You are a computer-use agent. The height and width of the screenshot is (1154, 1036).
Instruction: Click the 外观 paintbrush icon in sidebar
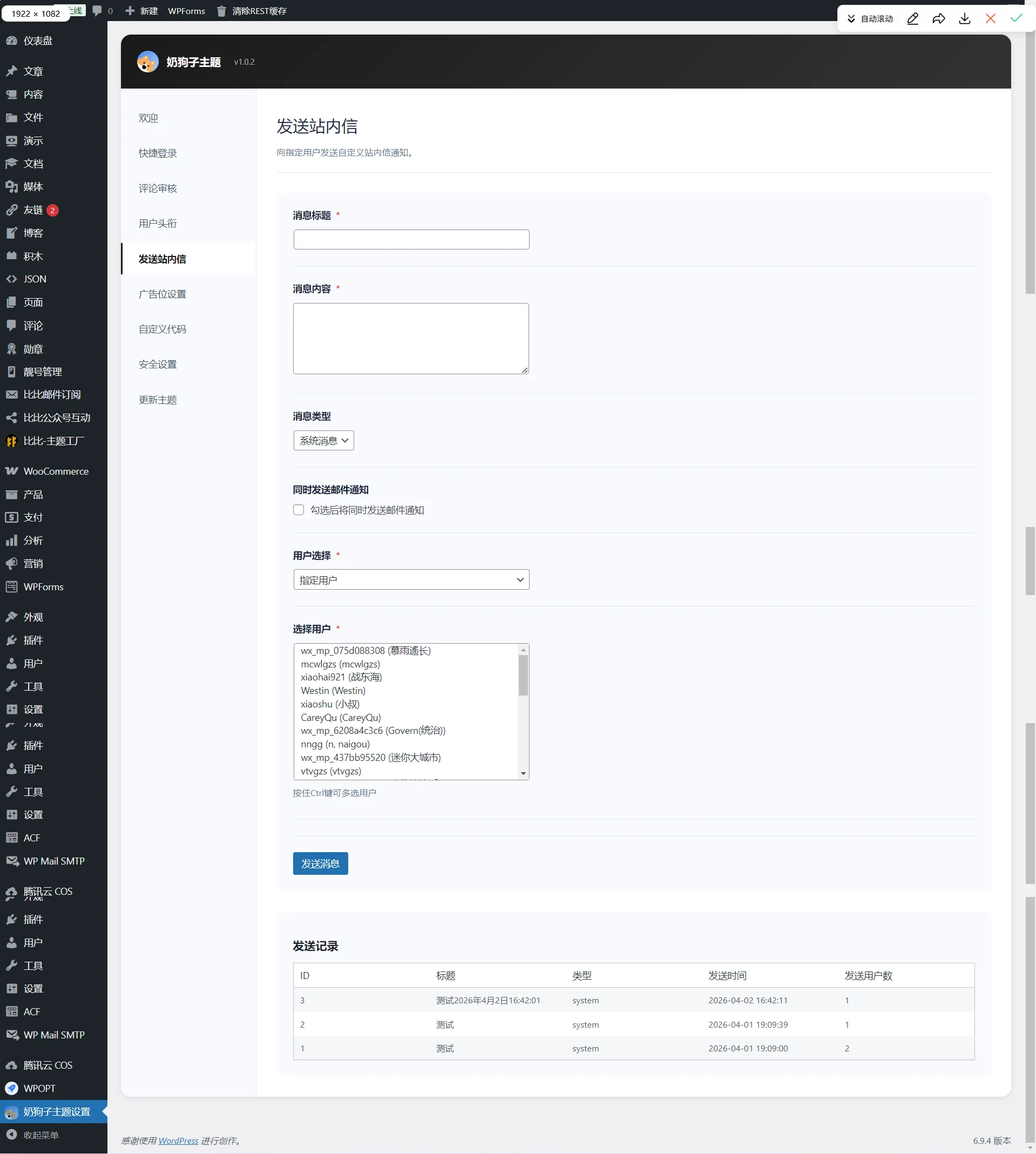[11, 617]
